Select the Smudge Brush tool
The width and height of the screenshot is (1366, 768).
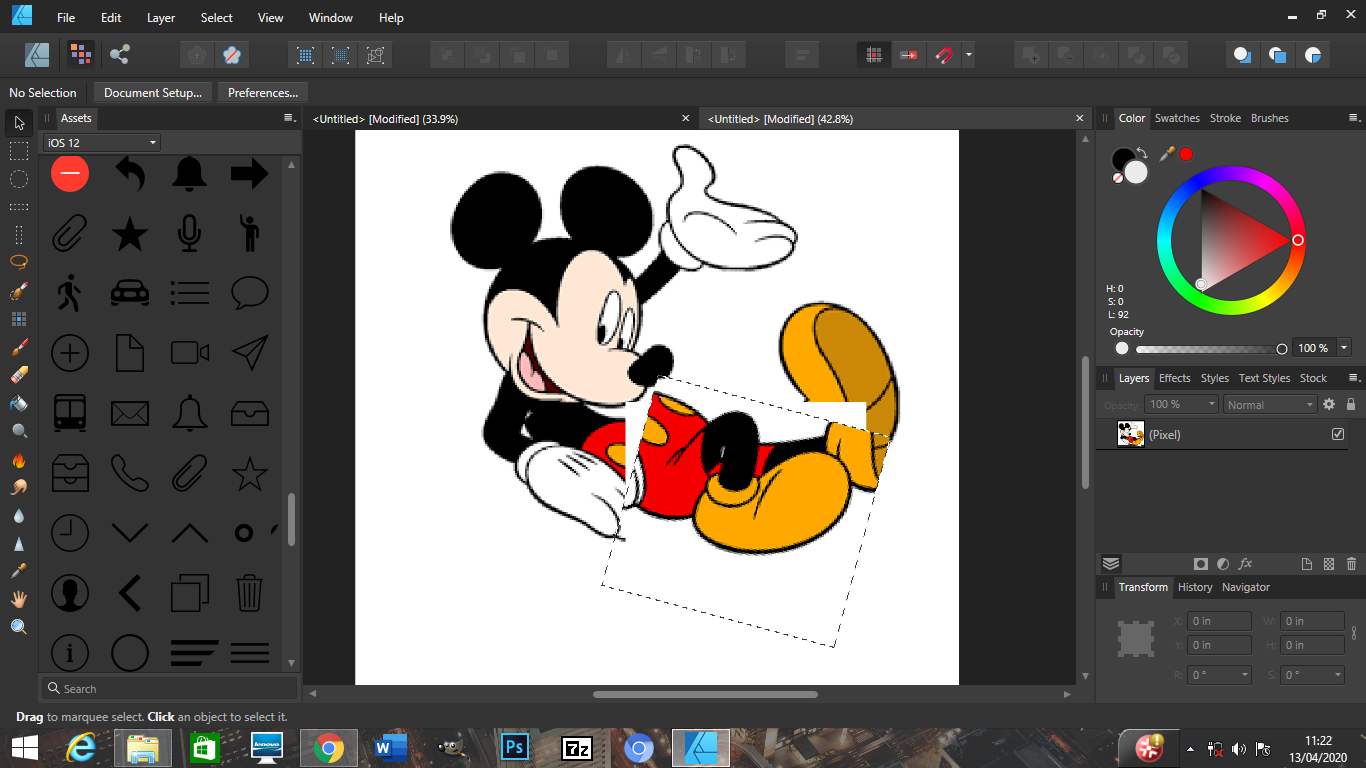19,487
